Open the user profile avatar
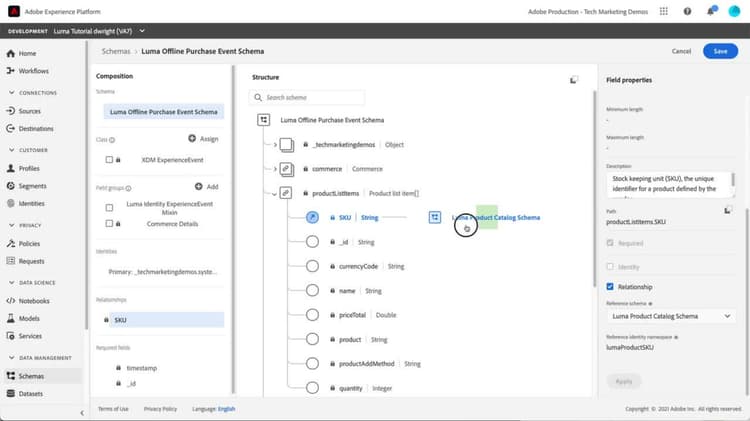Image resolution: width=750 pixels, height=421 pixels. 734,11
